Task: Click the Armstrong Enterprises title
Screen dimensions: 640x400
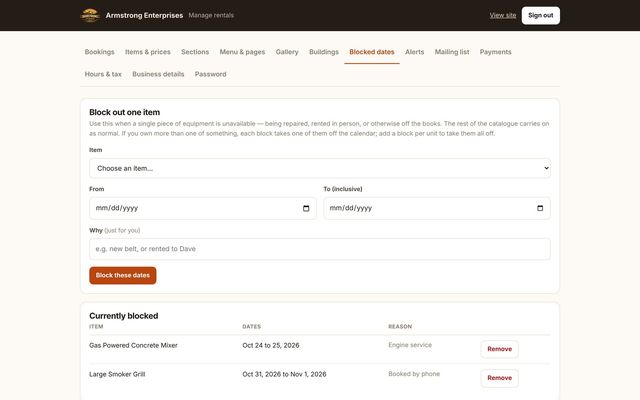Action: click(x=144, y=16)
